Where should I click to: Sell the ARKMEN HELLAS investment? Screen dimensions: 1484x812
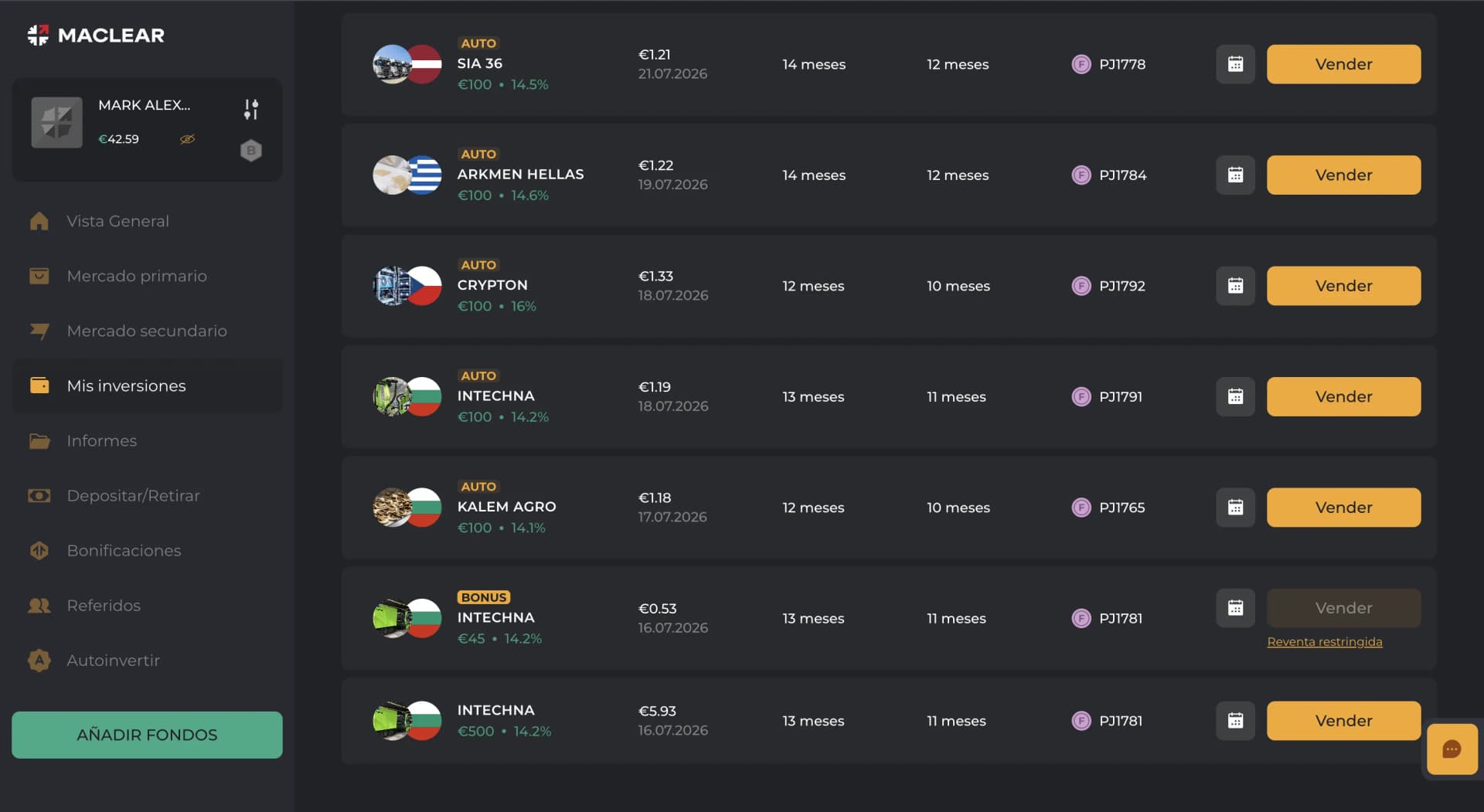(x=1343, y=175)
